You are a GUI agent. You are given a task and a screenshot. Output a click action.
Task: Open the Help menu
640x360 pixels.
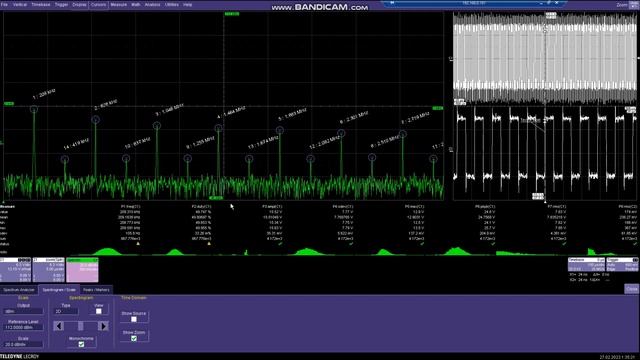[x=187, y=4]
